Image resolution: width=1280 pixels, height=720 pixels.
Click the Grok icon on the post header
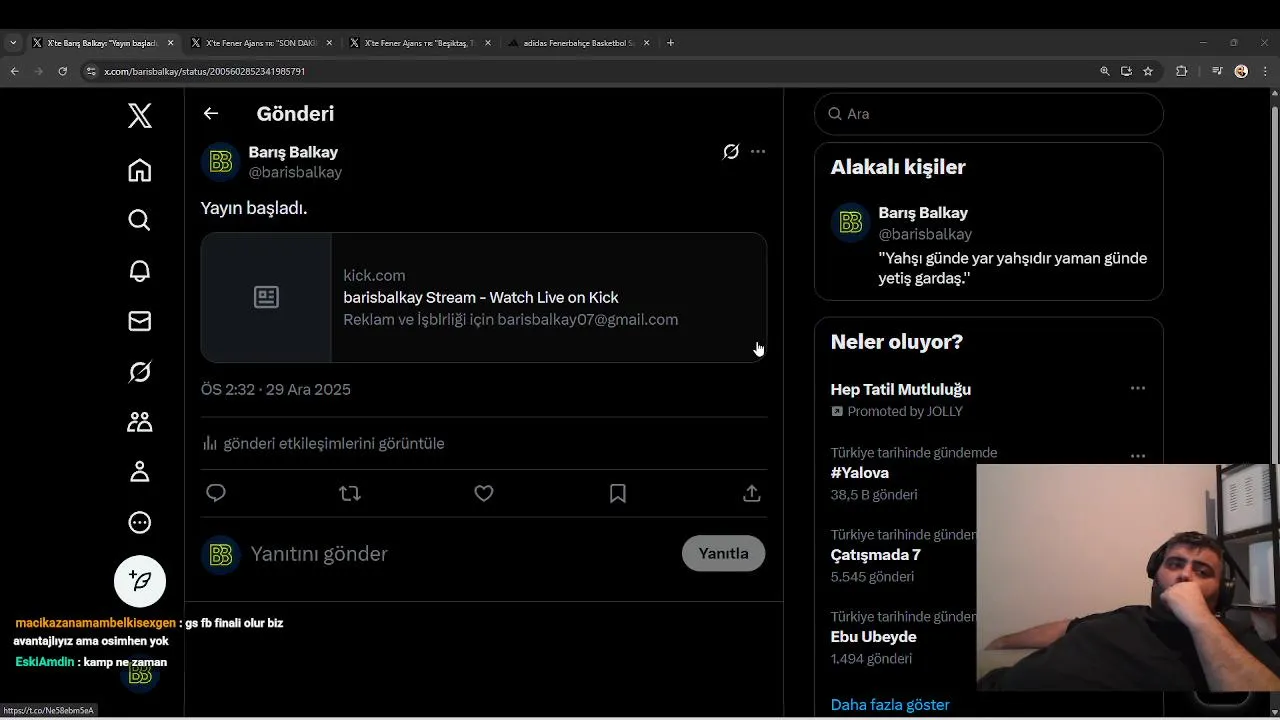731,152
